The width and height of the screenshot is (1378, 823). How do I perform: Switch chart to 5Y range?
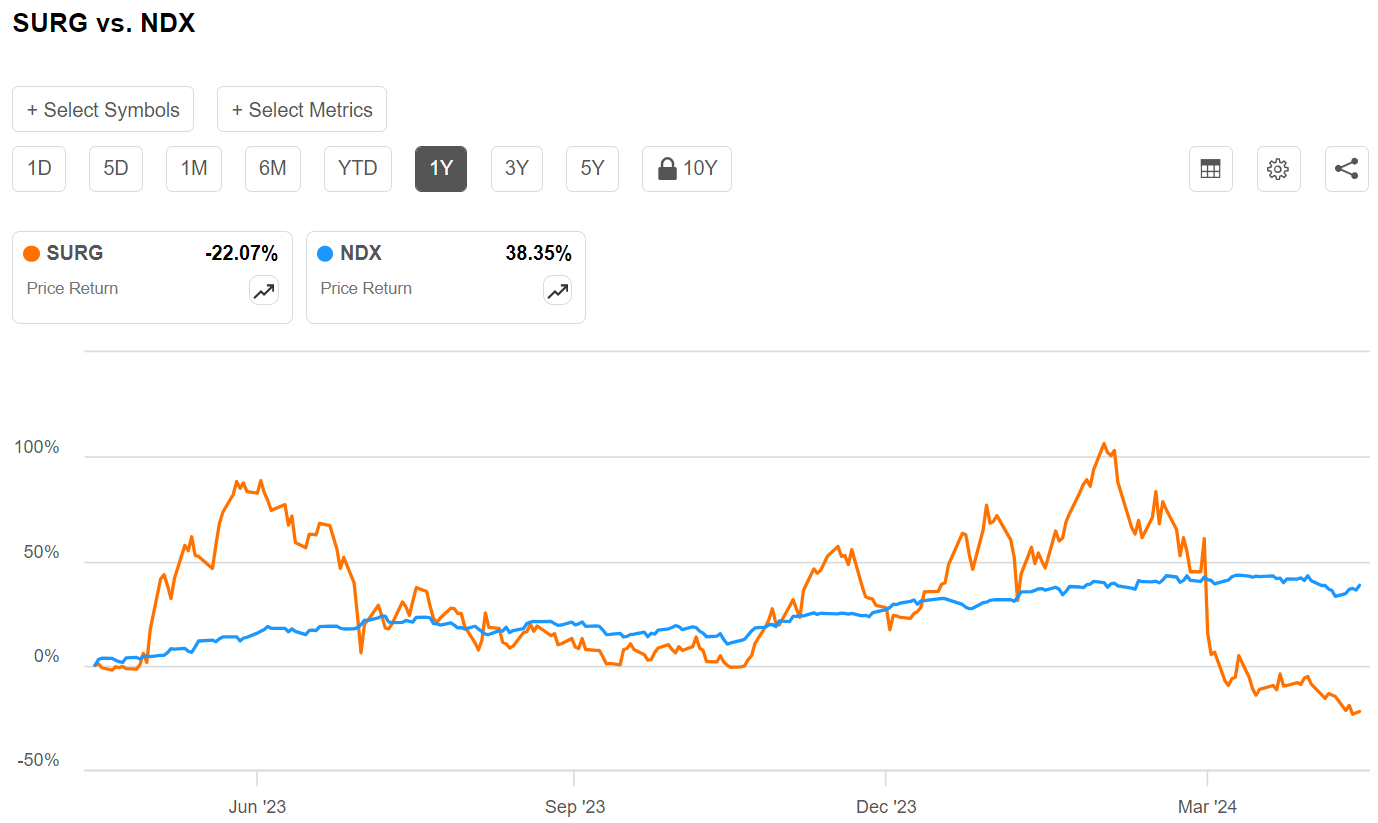tap(592, 168)
